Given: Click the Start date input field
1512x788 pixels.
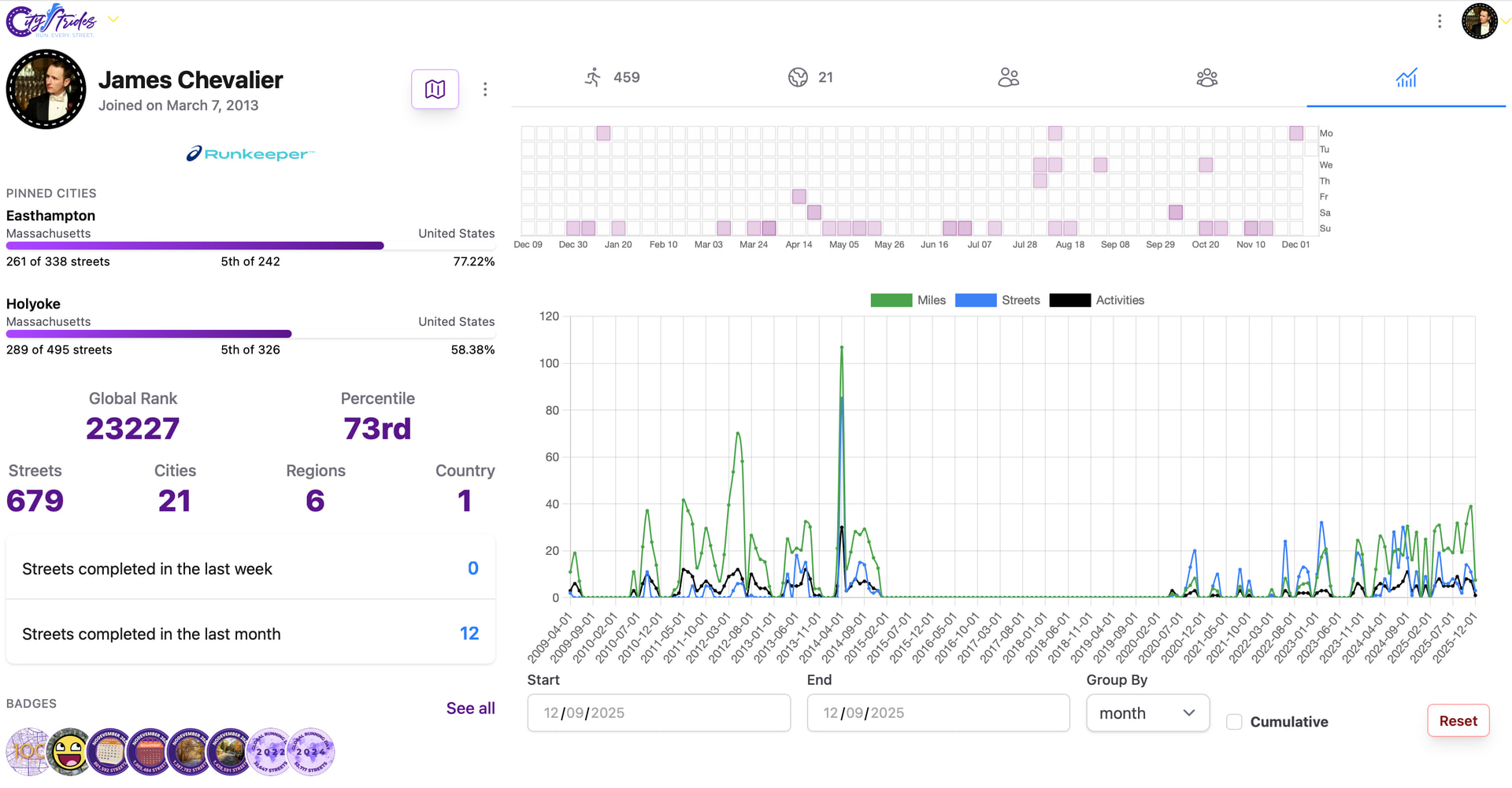Looking at the screenshot, I should (658, 713).
